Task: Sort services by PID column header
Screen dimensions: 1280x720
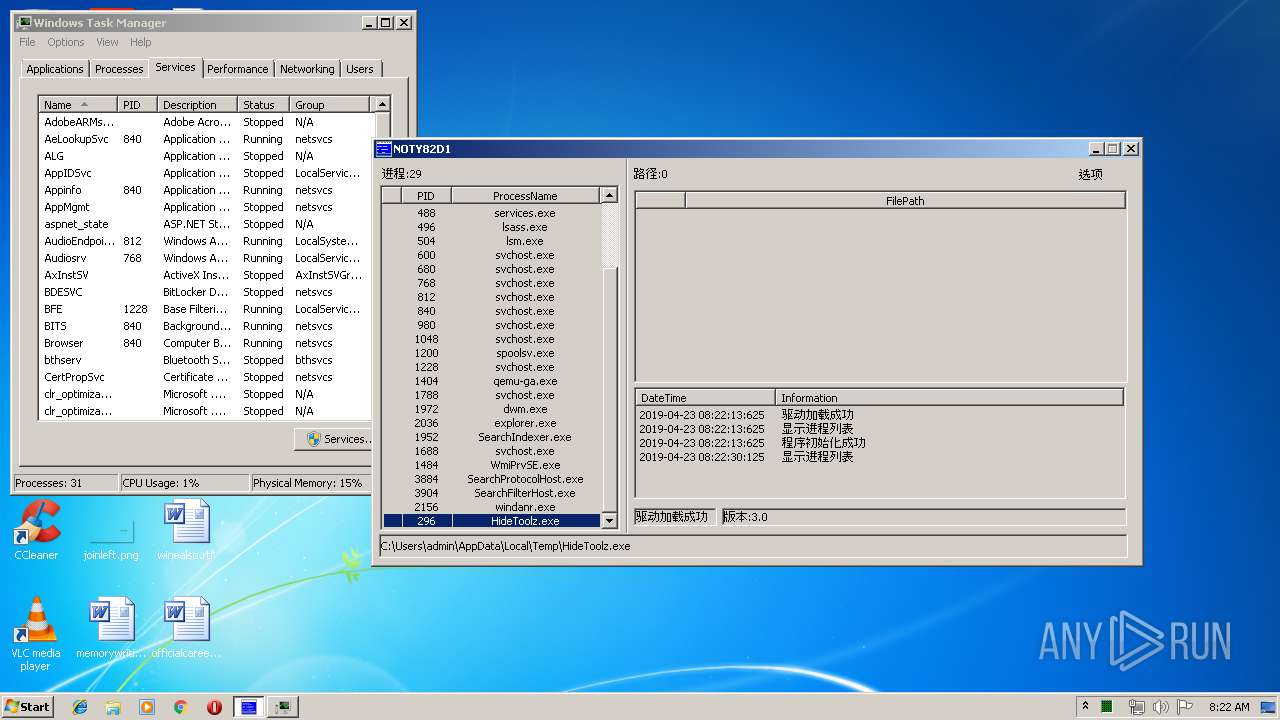Action: pyautogui.click(x=137, y=105)
